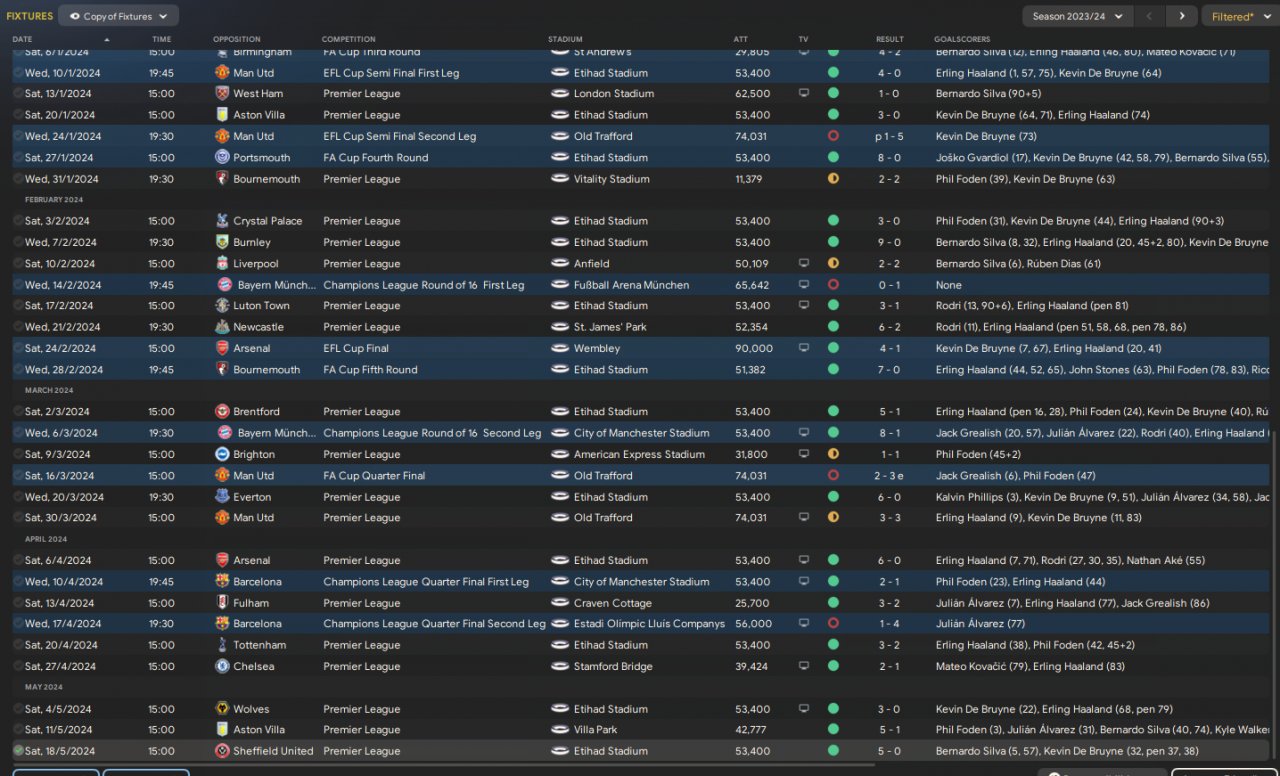Click the stadium icon beside Craven Cottage
This screenshot has height=776, width=1280.
tap(560, 603)
